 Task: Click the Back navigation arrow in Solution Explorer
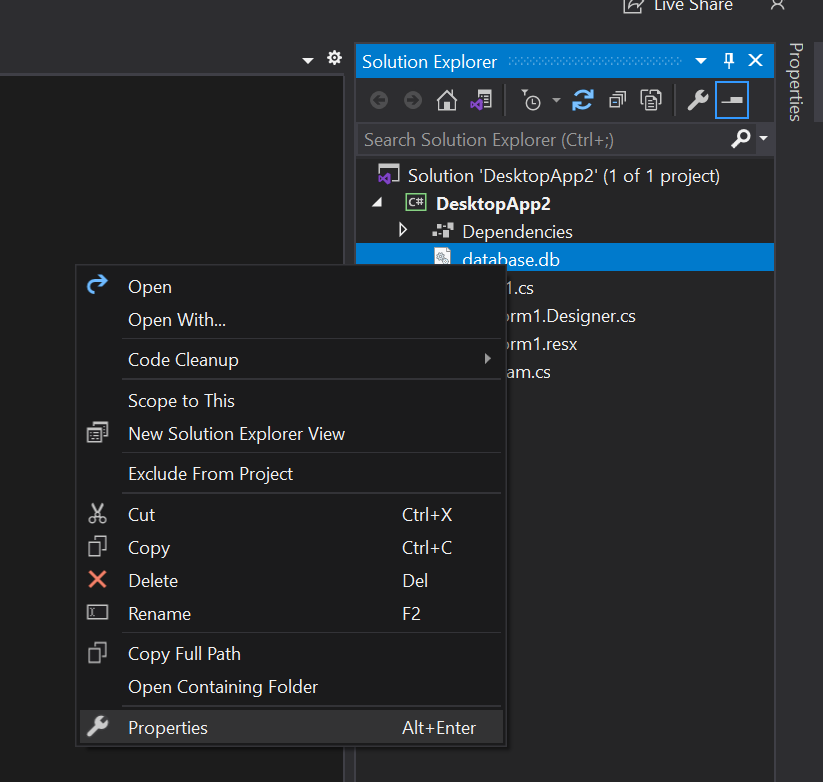(379, 100)
